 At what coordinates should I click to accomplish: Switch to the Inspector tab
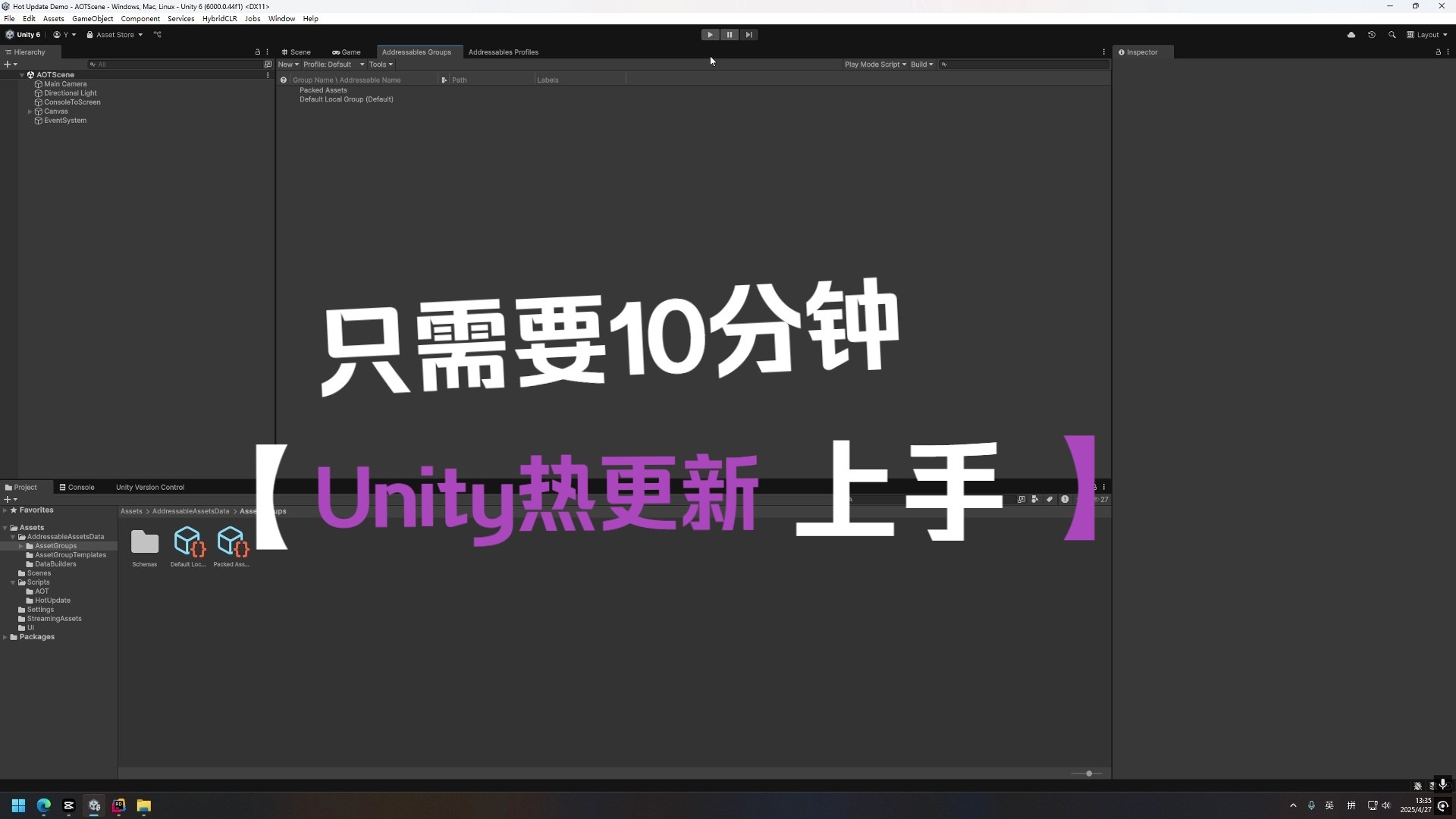click(x=1142, y=52)
